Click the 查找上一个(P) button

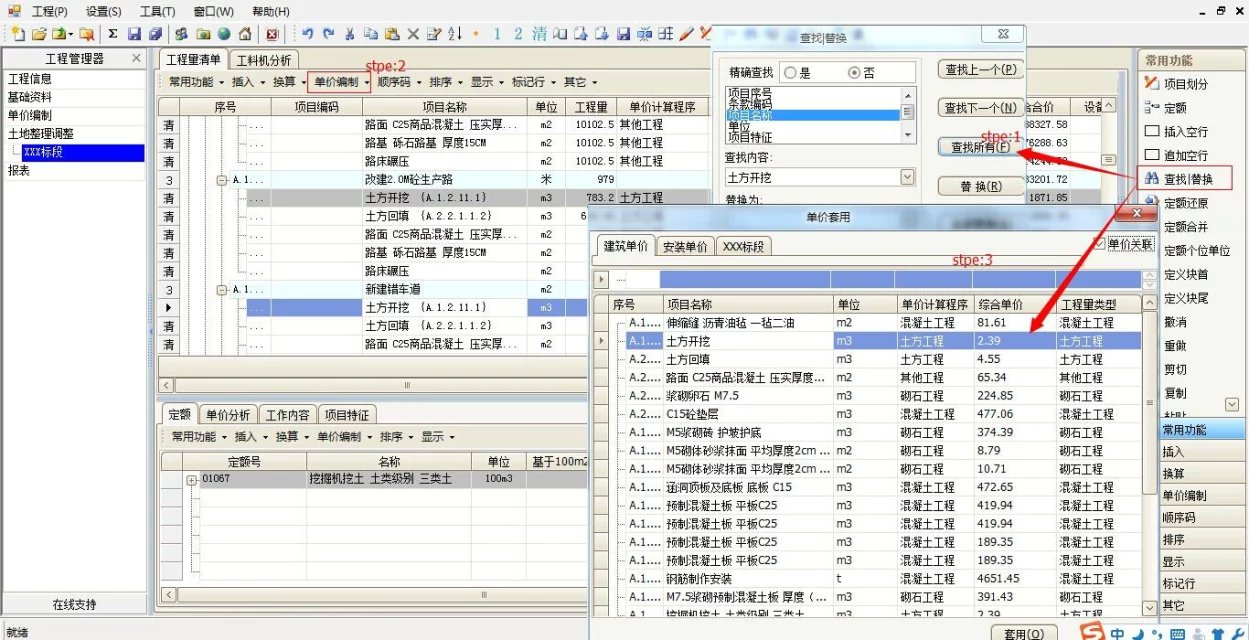[x=981, y=70]
